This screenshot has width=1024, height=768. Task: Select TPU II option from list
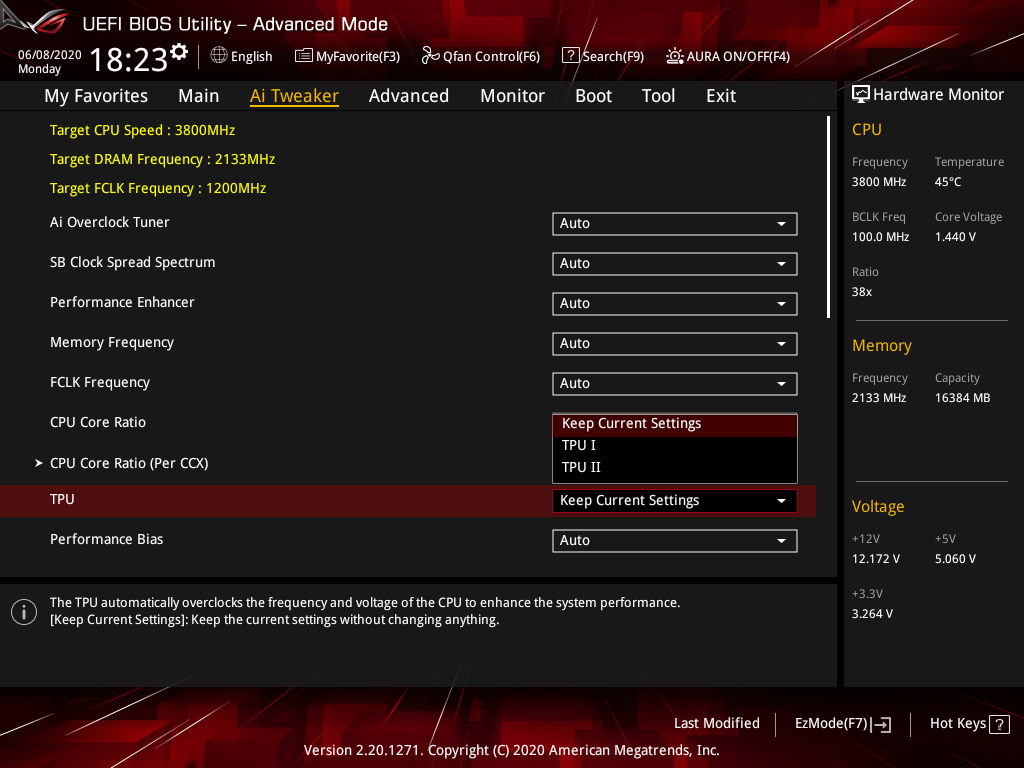click(x=675, y=468)
